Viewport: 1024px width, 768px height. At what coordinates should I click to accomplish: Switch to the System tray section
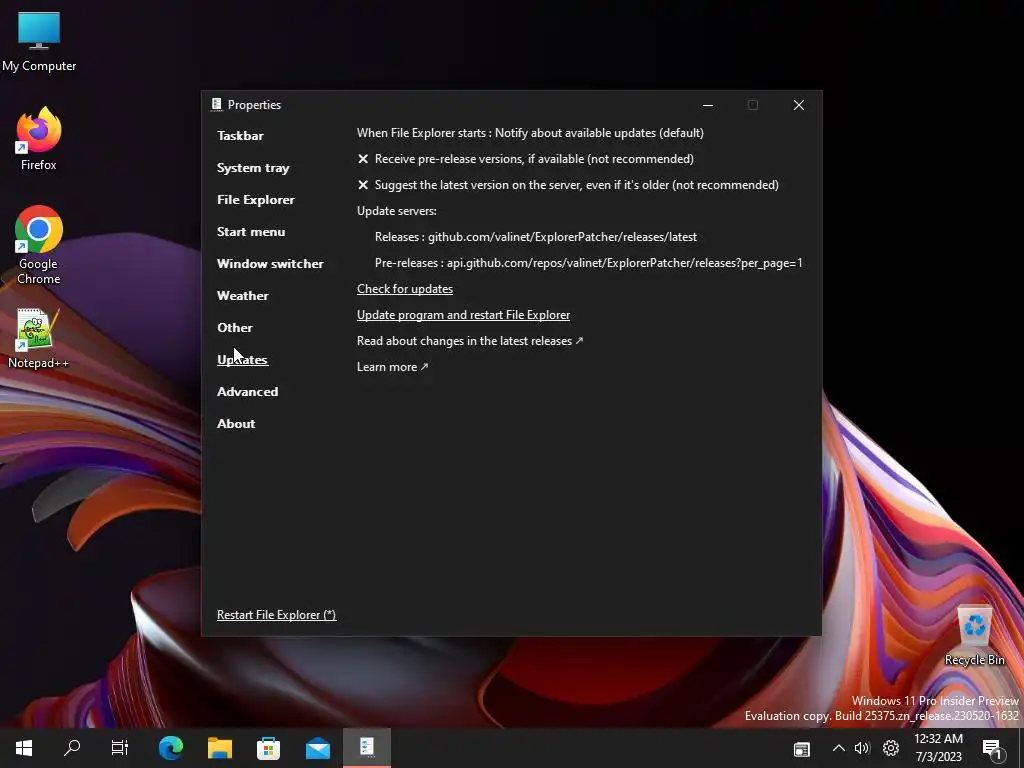coord(253,168)
